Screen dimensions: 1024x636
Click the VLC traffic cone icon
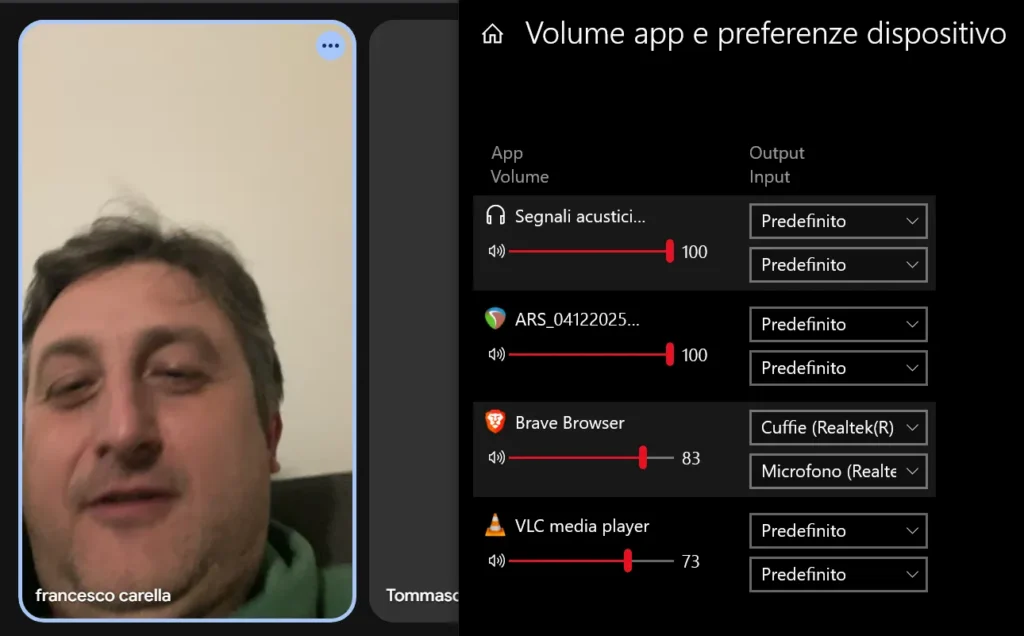click(495, 525)
